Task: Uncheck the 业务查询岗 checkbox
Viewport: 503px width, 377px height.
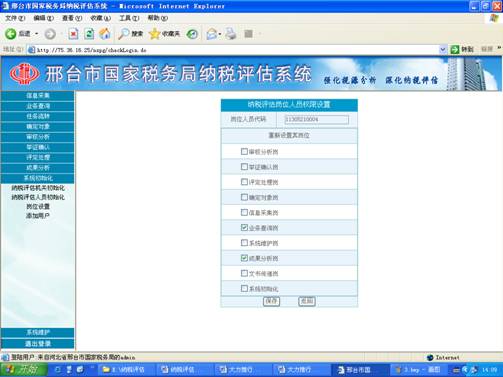Action: coord(244,227)
